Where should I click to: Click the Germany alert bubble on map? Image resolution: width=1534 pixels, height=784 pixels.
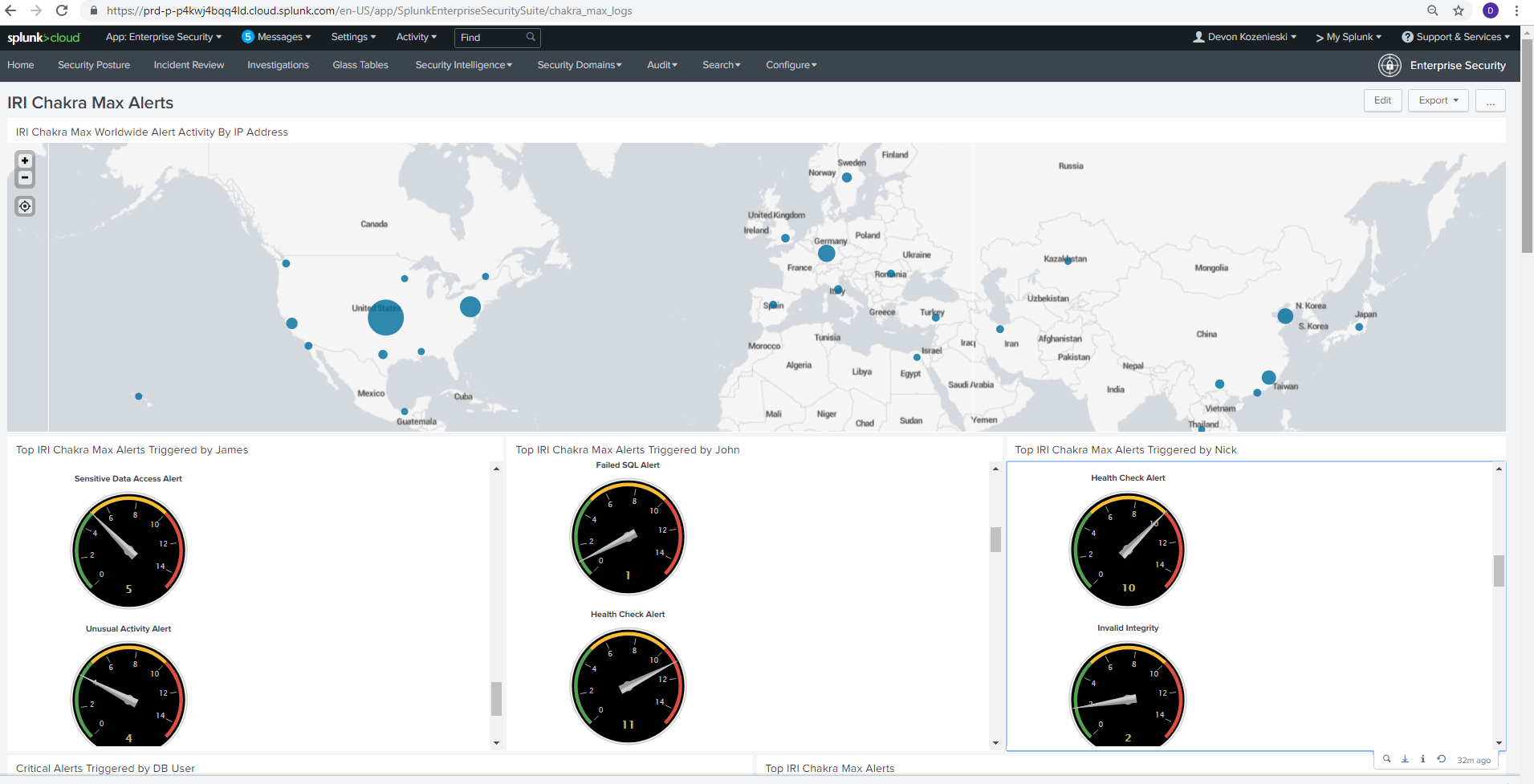827,254
